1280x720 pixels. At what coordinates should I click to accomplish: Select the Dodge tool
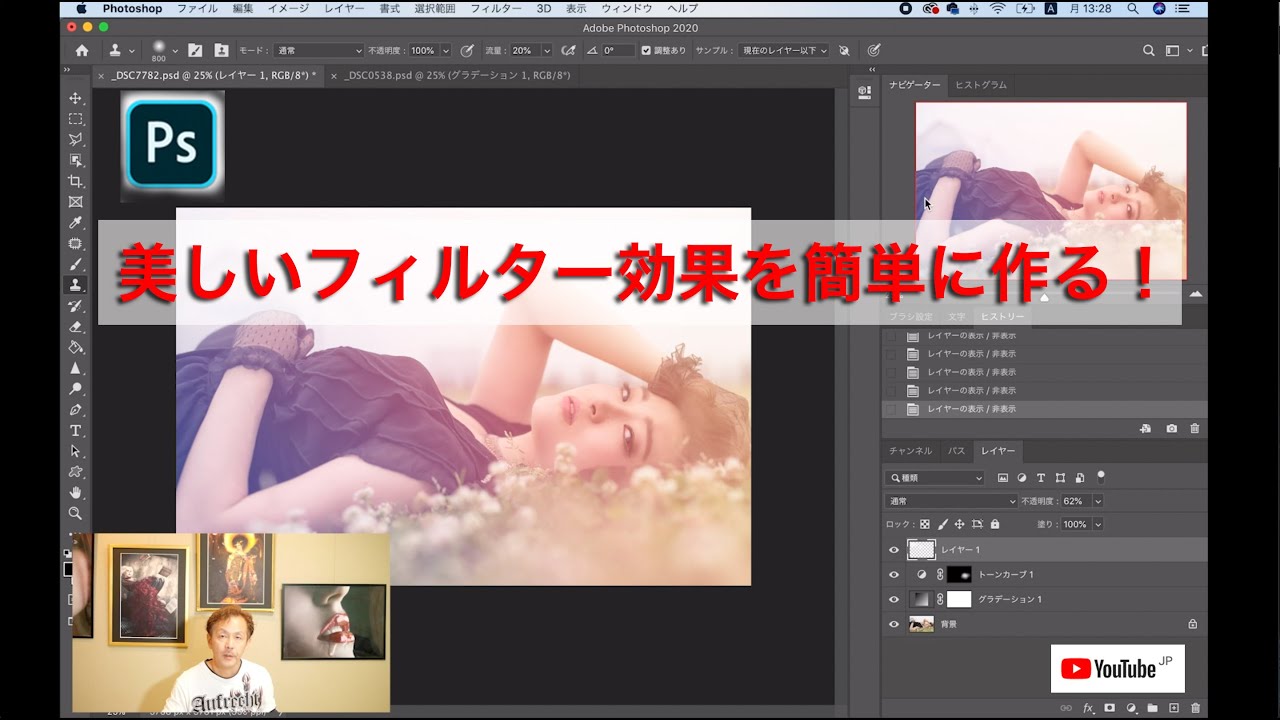click(75, 389)
